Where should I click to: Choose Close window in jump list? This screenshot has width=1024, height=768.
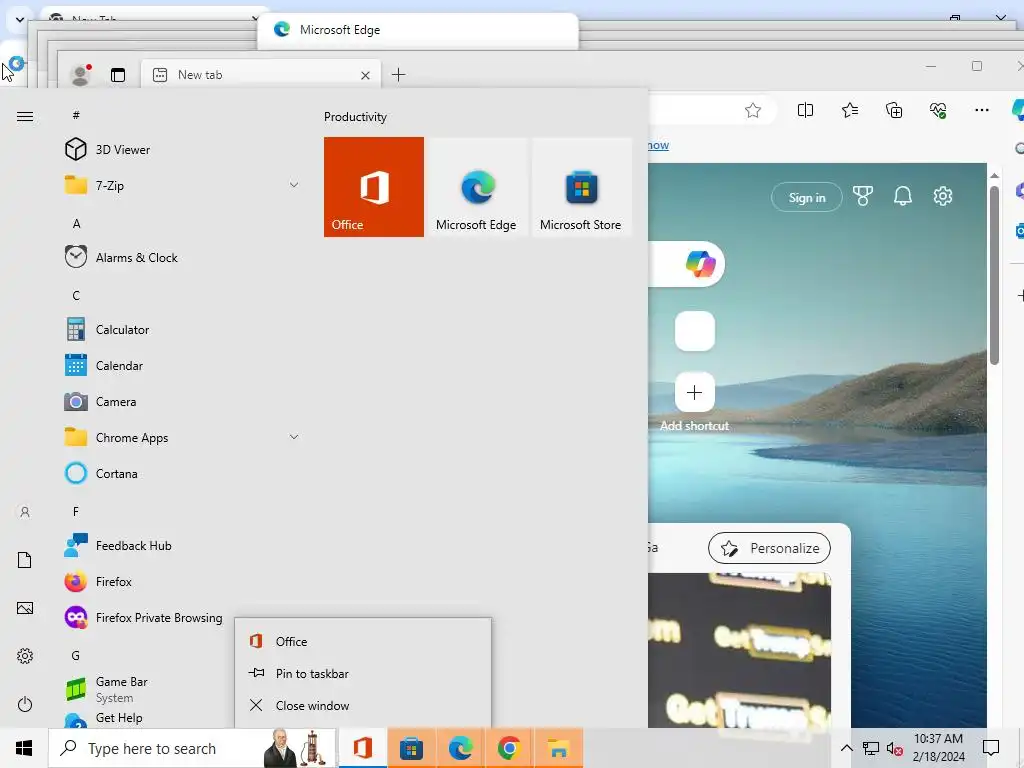click(x=362, y=705)
